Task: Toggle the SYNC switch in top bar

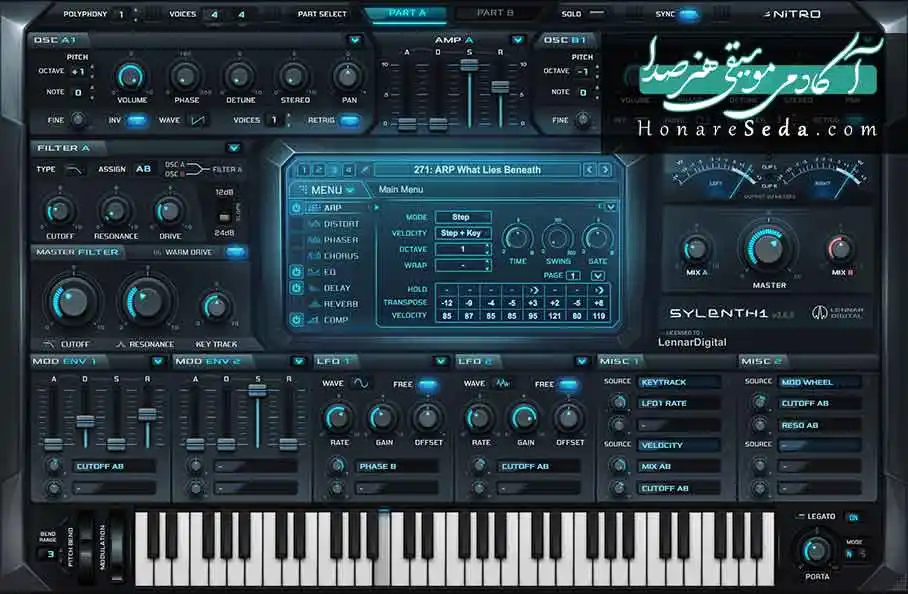Action: coord(689,14)
